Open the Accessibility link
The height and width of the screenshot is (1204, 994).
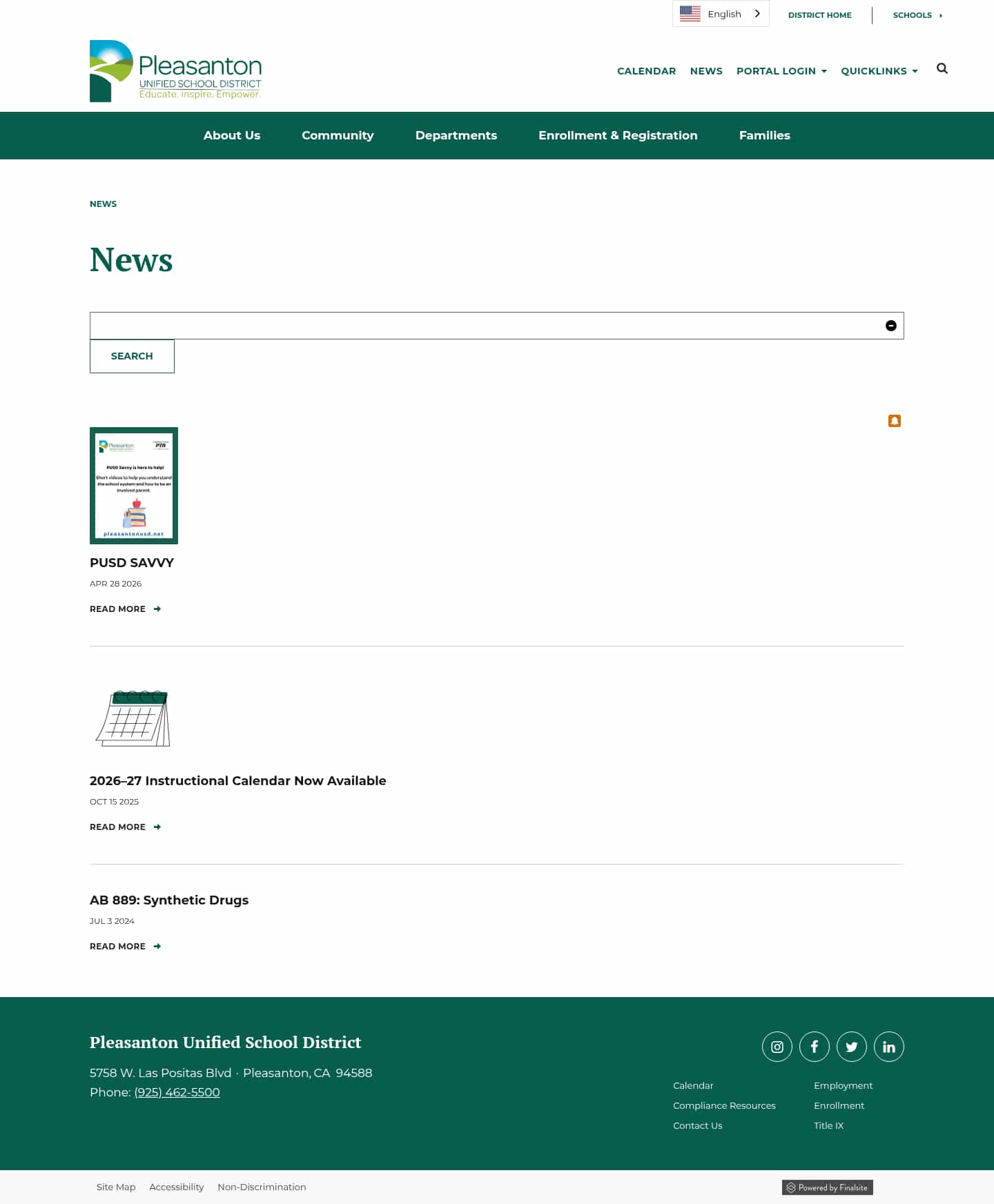(177, 1187)
